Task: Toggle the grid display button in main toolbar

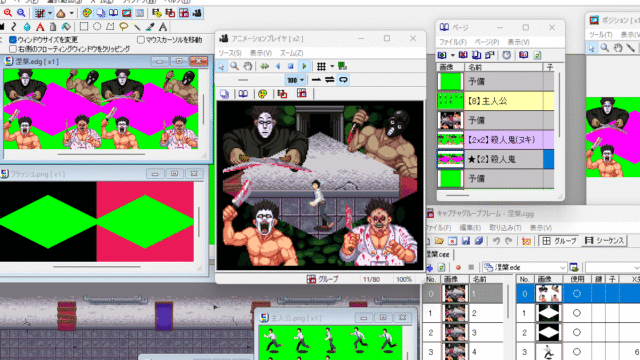Action: pos(40,13)
